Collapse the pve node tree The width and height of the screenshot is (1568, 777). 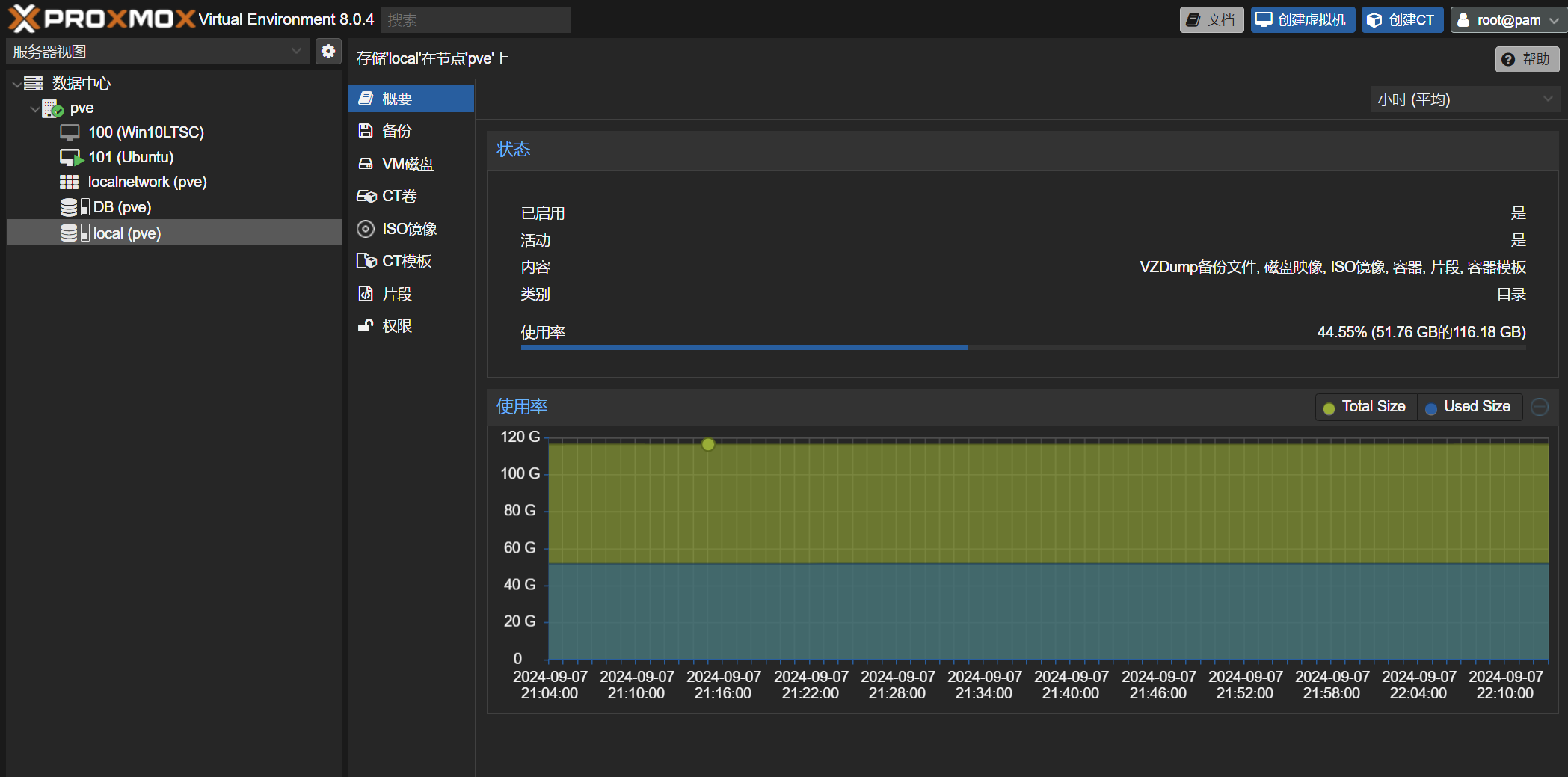34,108
